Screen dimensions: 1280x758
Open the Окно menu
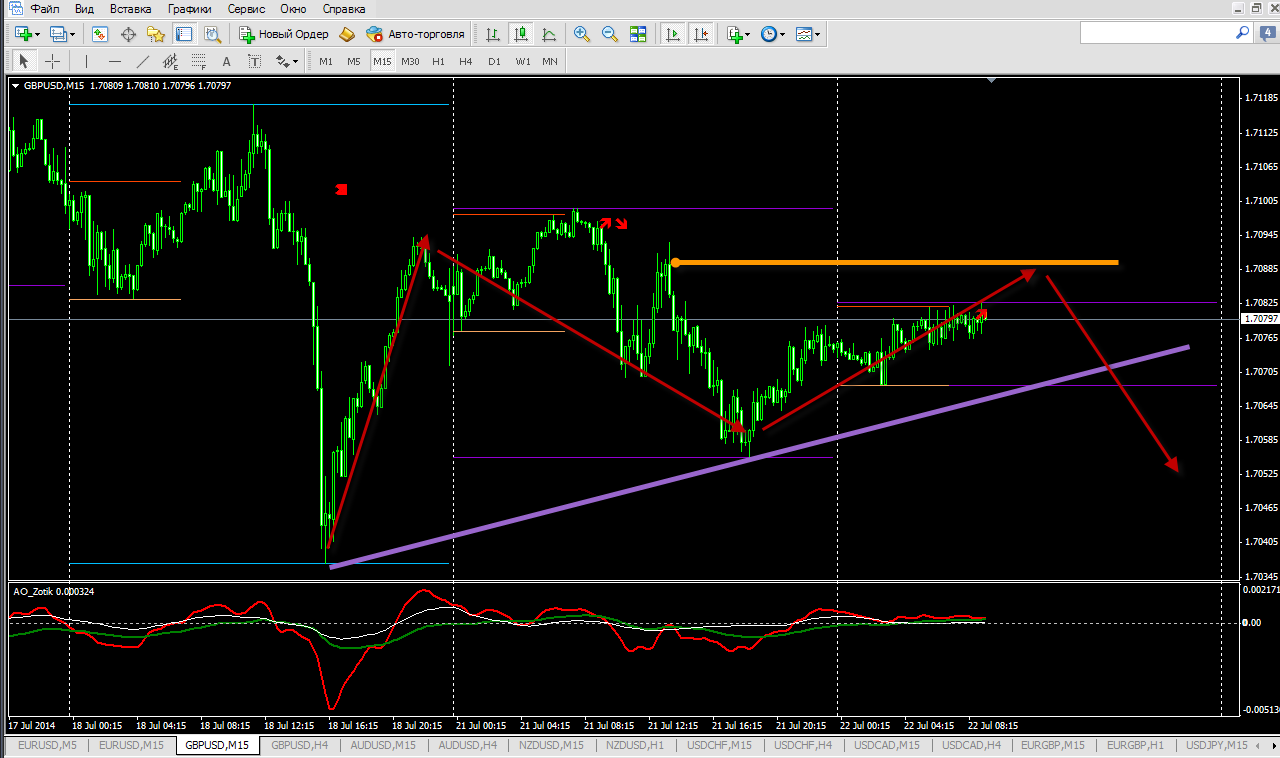pyautogui.click(x=294, y=8)
